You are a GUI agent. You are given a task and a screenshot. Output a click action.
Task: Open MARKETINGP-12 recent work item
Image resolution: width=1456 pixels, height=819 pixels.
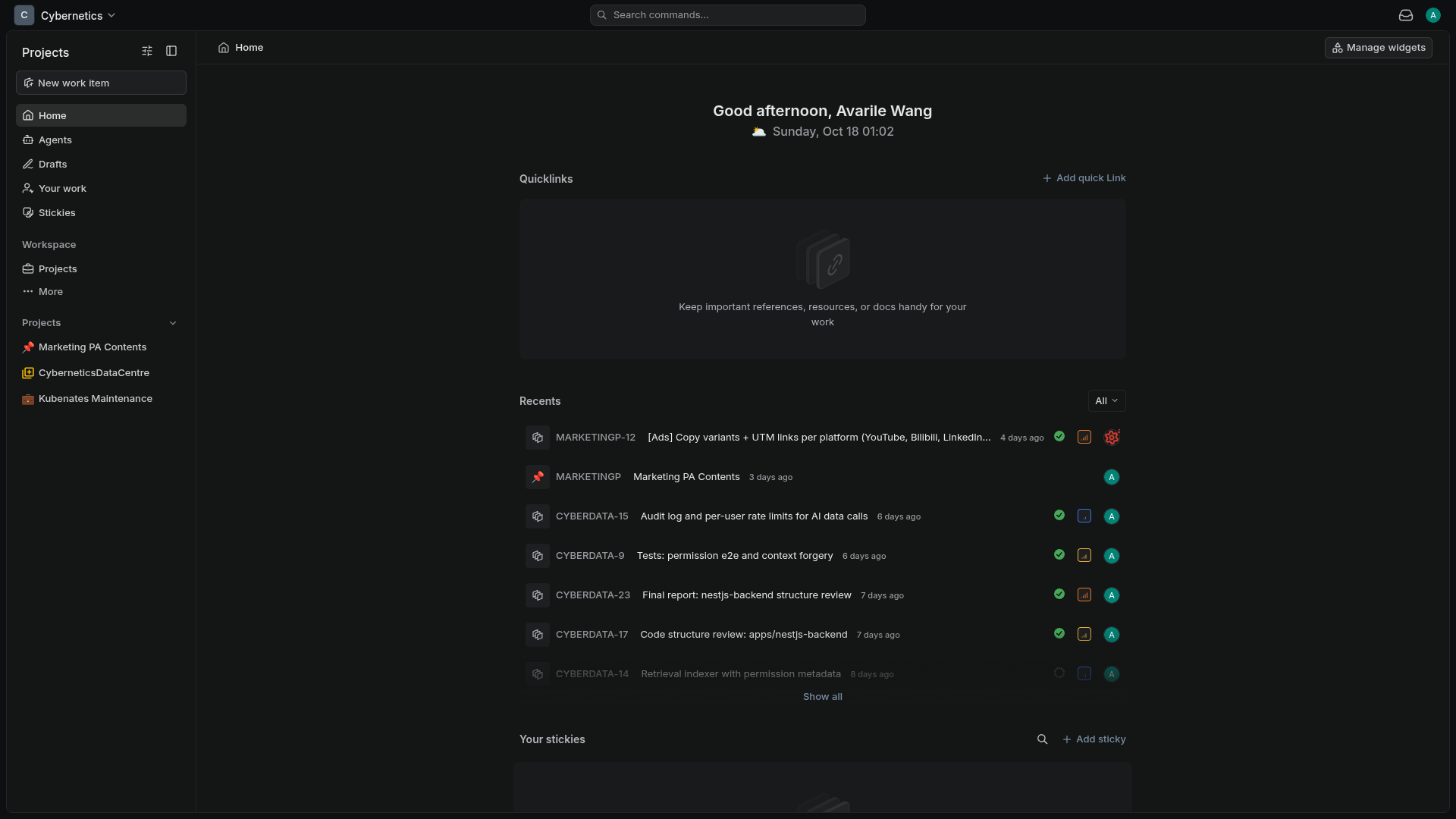[x=823, y=438]
